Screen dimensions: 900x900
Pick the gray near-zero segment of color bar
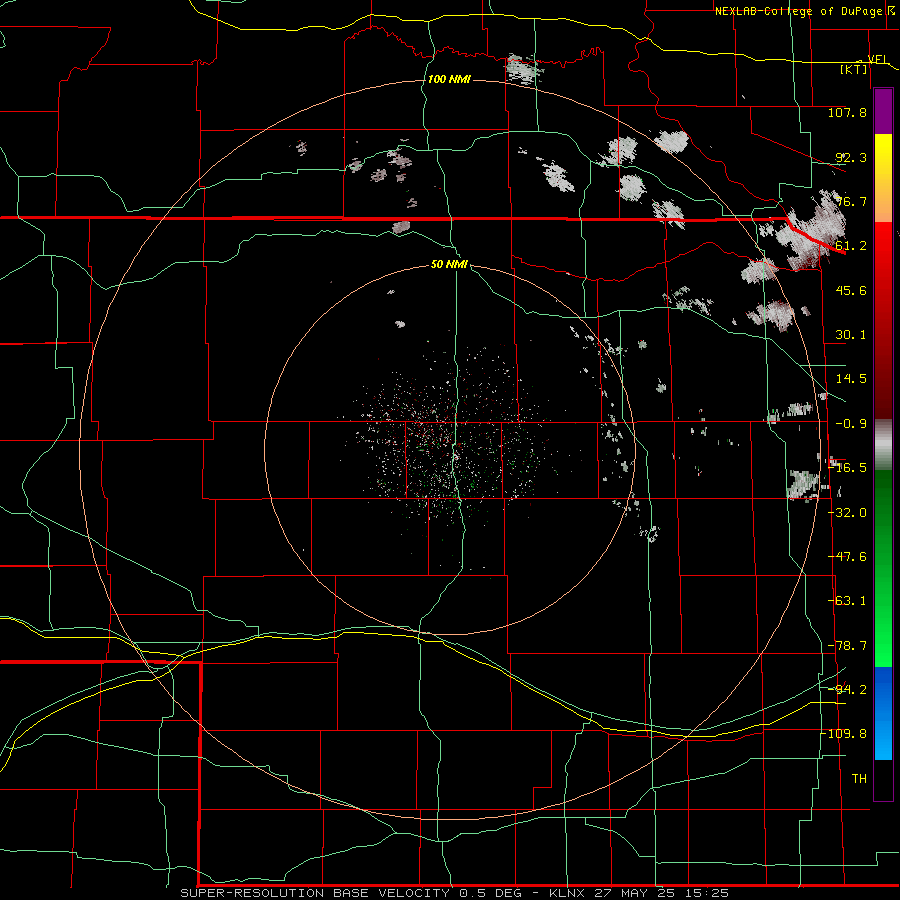pos(883,445)
